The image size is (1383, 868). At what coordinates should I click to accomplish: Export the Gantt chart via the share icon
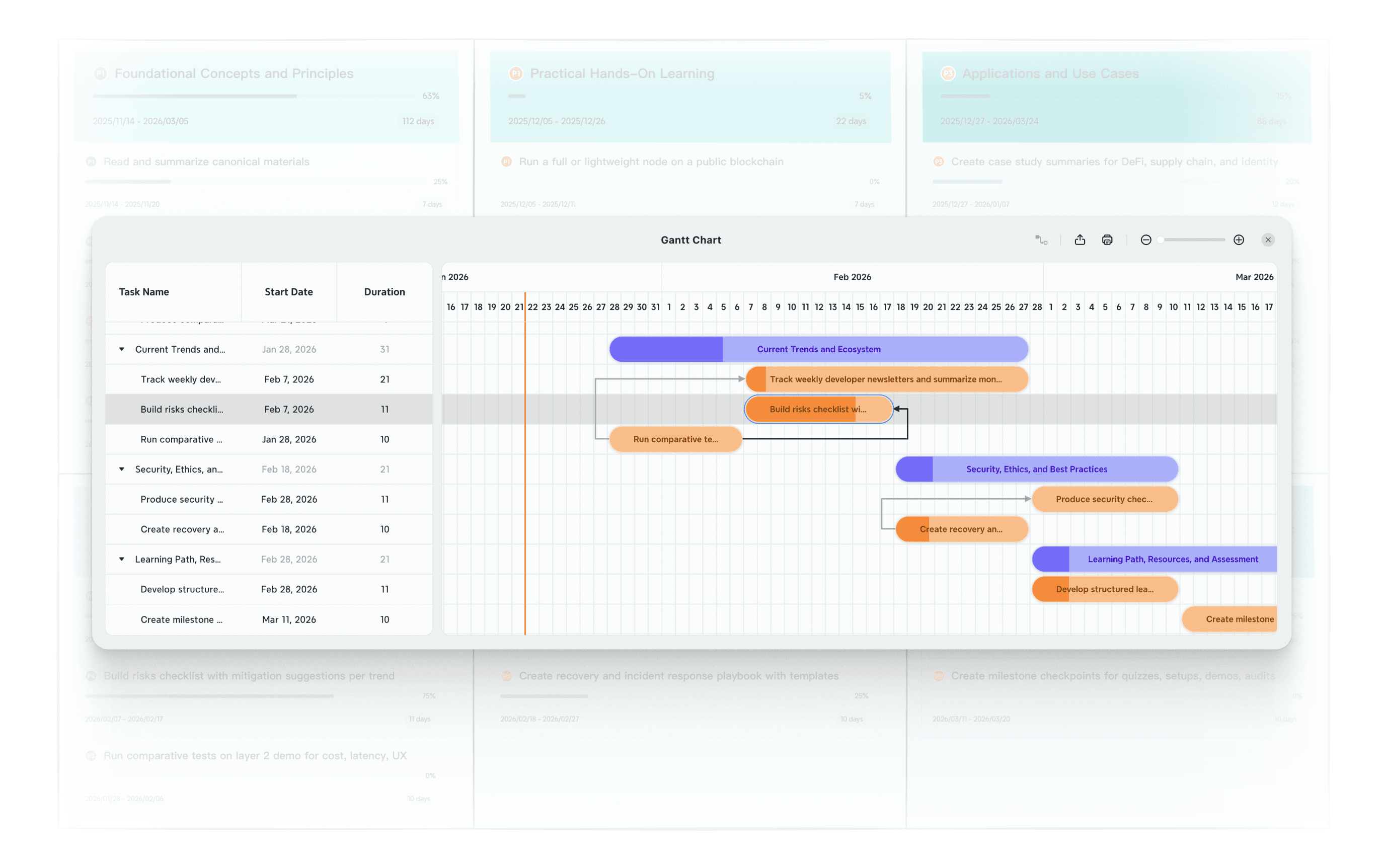point(1080,240)
